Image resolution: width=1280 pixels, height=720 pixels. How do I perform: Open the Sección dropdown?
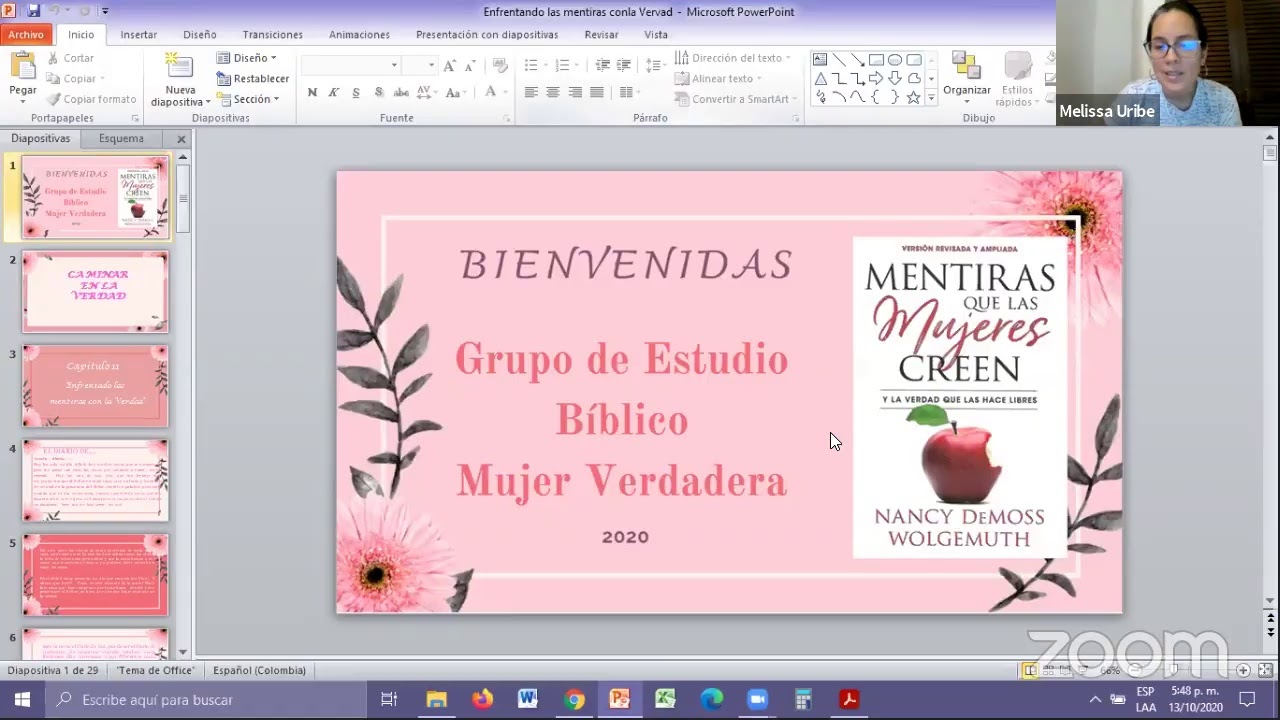[x=248, y=99]
